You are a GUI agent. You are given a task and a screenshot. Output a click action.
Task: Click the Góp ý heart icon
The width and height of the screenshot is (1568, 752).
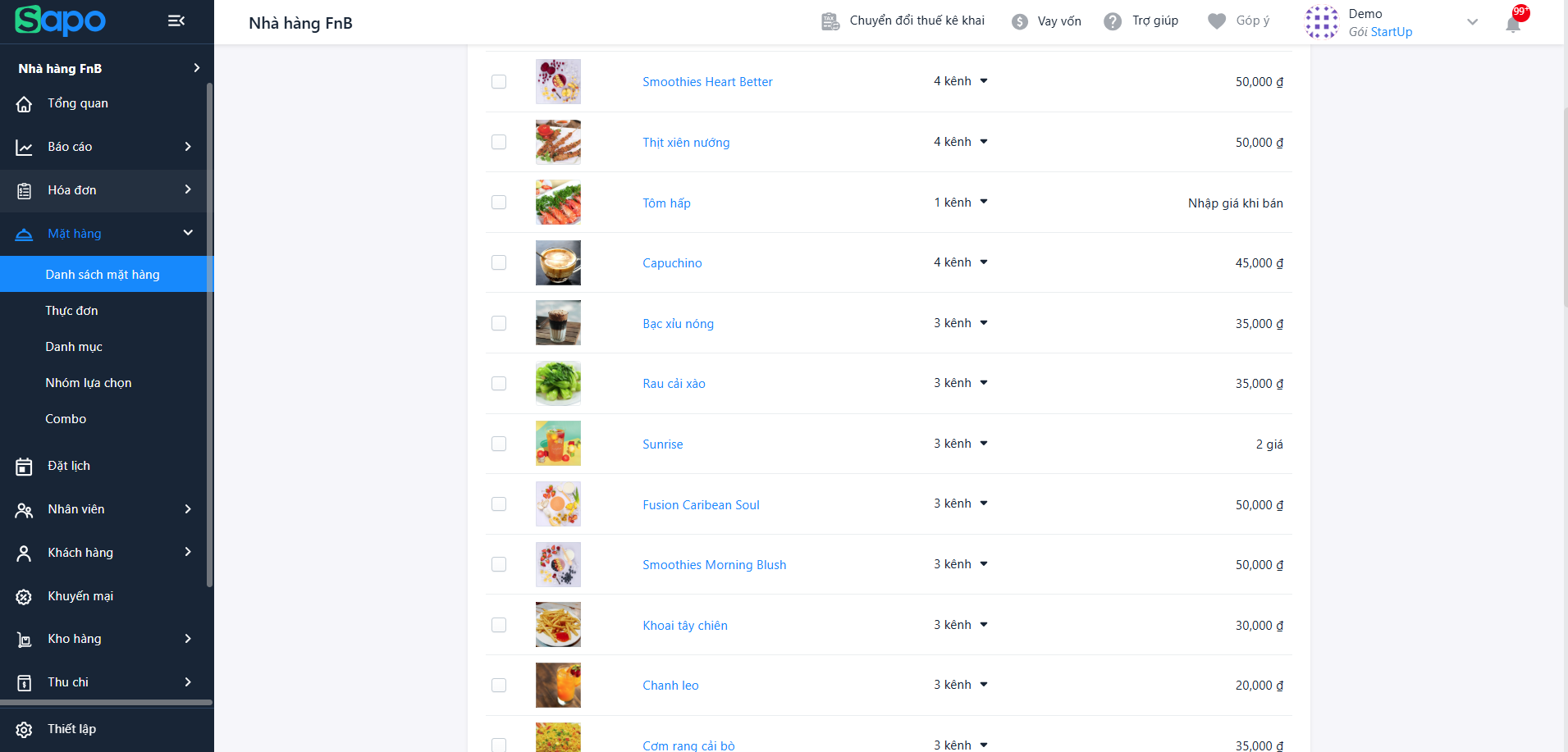pos(1217,21)
